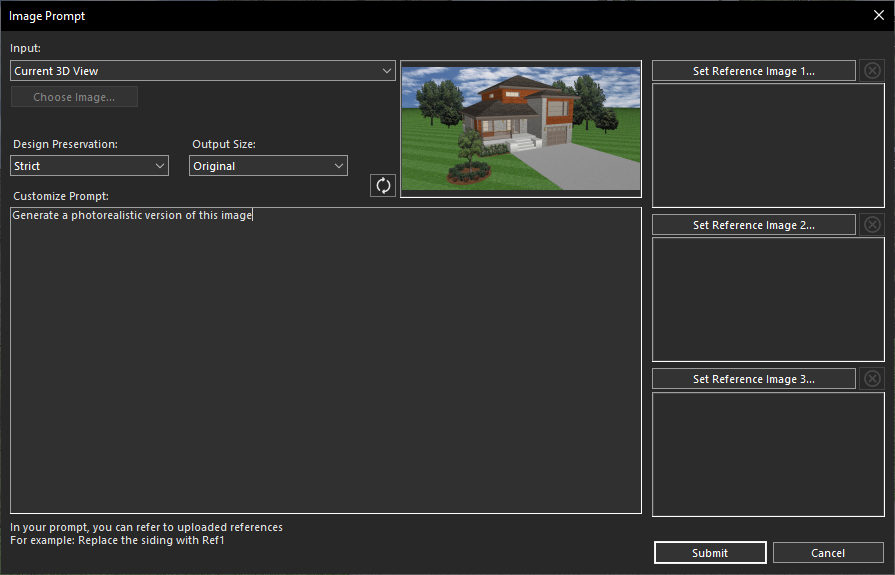Viewport: 895px width, 575px height.
Task: Close the Image Prompt dialog
Action: [879, 15]
